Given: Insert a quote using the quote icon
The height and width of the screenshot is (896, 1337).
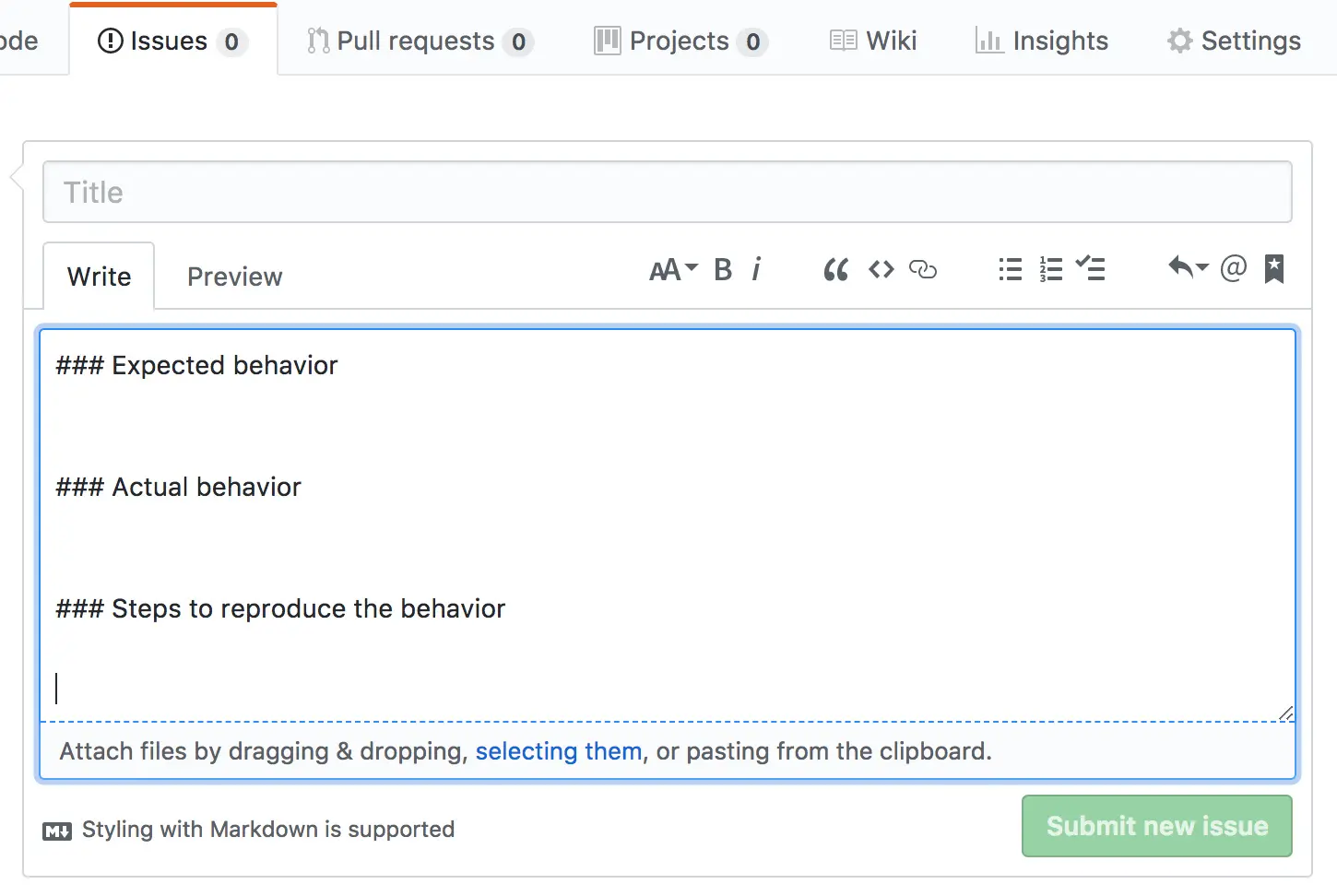Looking at the screenshot, I should point(835,270).
